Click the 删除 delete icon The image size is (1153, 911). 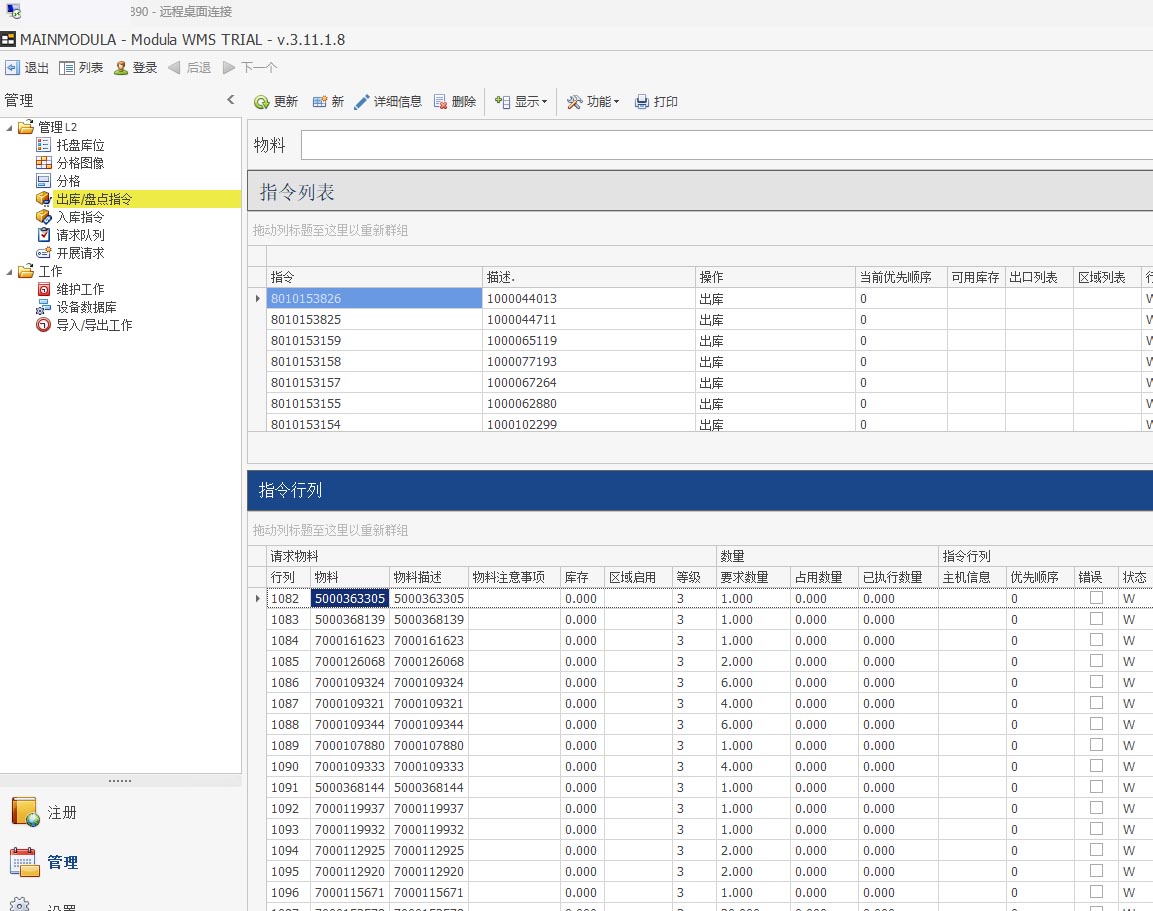coord(441,102)
